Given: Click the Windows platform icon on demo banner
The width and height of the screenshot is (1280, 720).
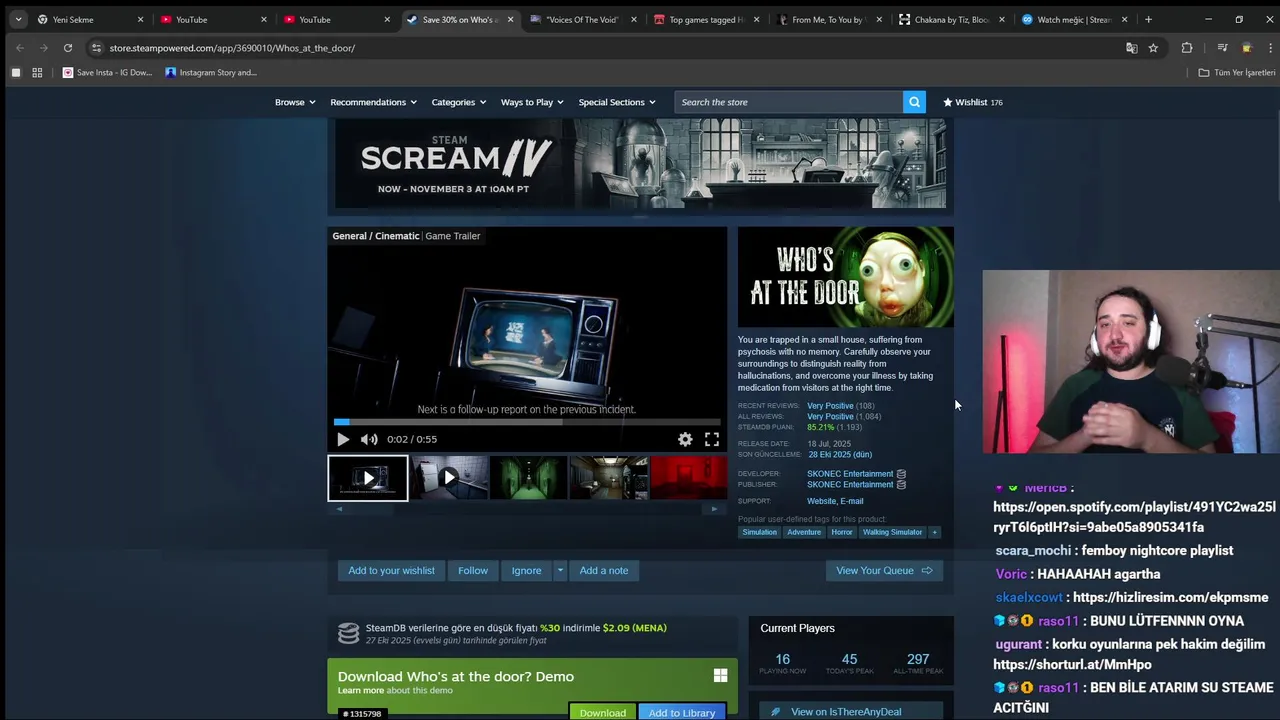Looking at the screenshot, I should 720,676.
